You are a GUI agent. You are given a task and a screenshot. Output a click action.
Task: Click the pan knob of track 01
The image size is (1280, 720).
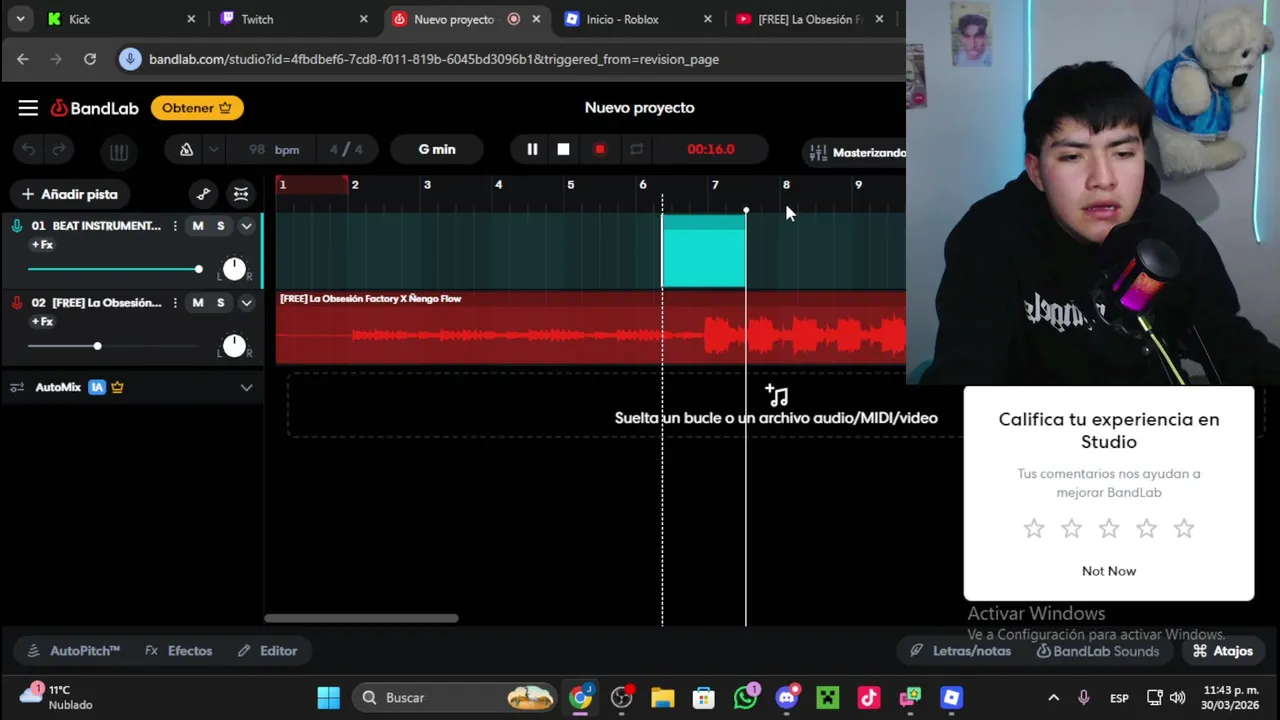(234, 269)
